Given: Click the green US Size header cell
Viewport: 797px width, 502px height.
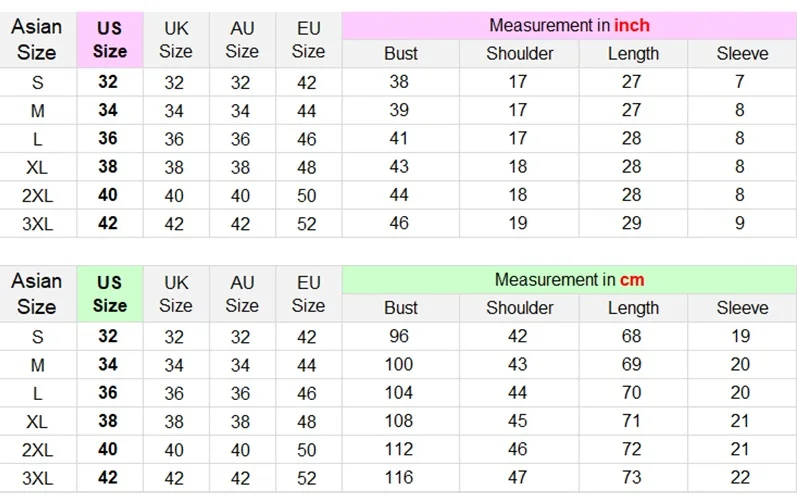Looking at the screenshot, I should coord(110,294).
